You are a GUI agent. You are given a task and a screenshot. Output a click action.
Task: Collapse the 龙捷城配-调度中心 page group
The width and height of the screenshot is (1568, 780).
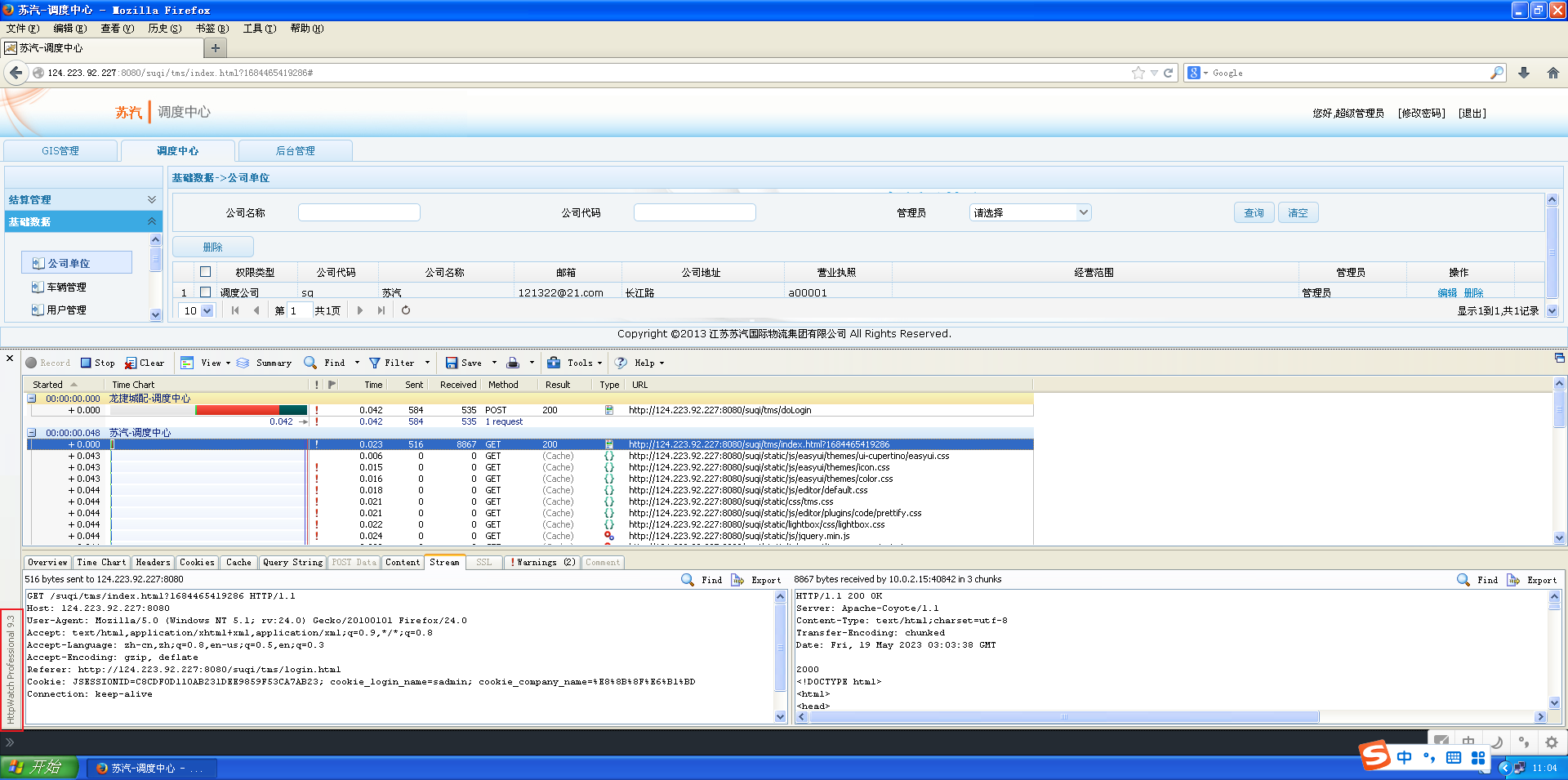(x=32, y=399)
